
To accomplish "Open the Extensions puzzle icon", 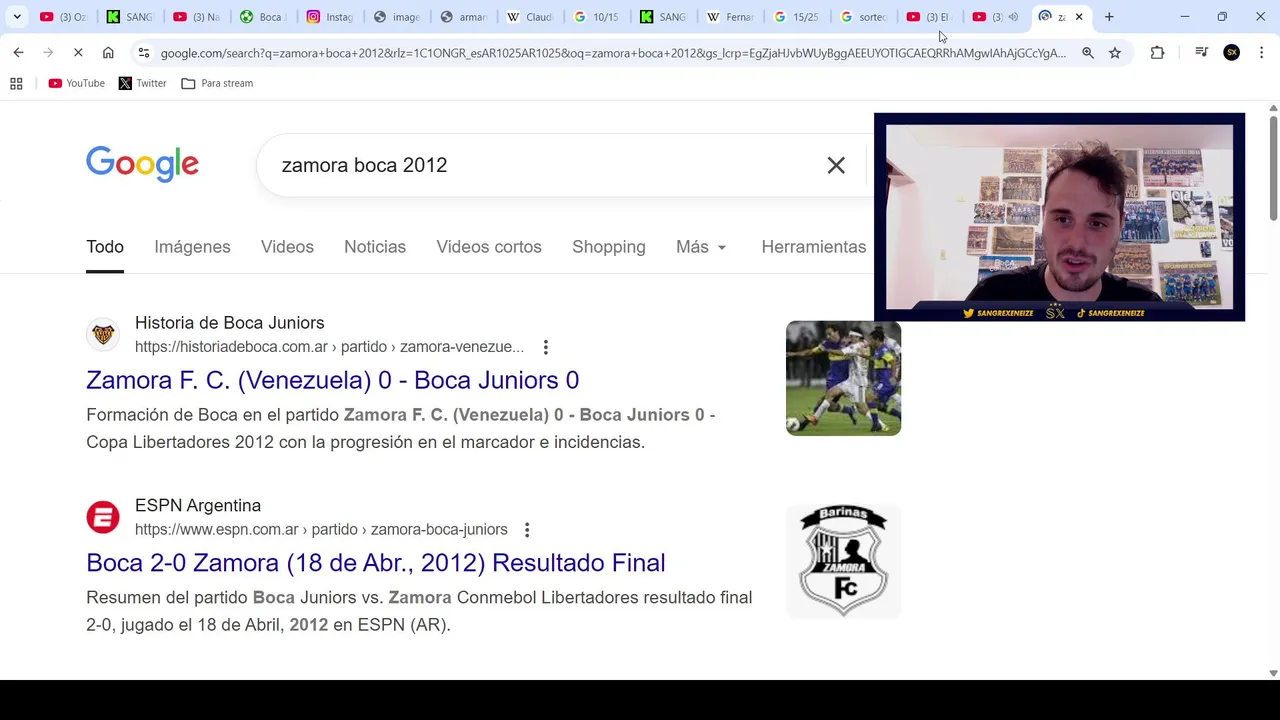I will [x=1157, y=53].
